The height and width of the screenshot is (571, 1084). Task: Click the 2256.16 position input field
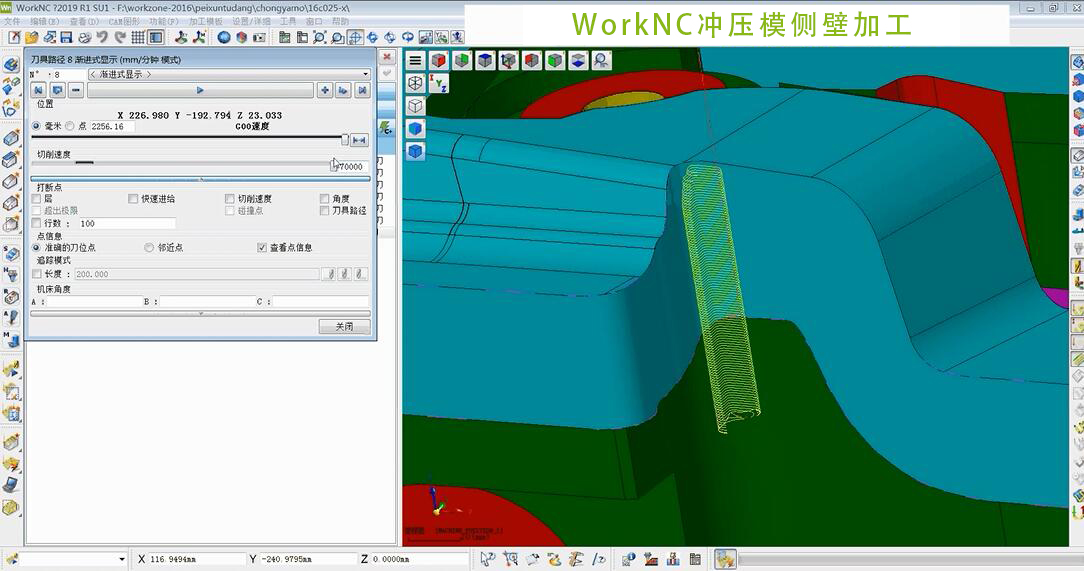[x=112, y=127]
